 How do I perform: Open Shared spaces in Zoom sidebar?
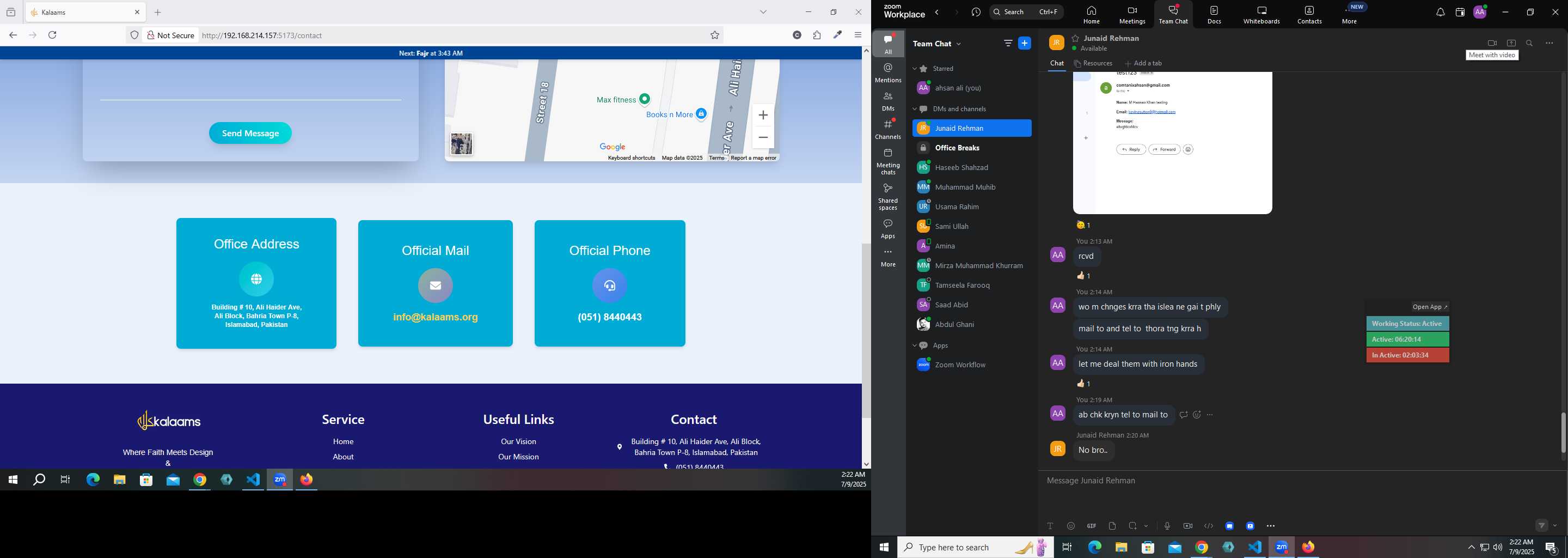pyautogui.click(x=888, y=197)
